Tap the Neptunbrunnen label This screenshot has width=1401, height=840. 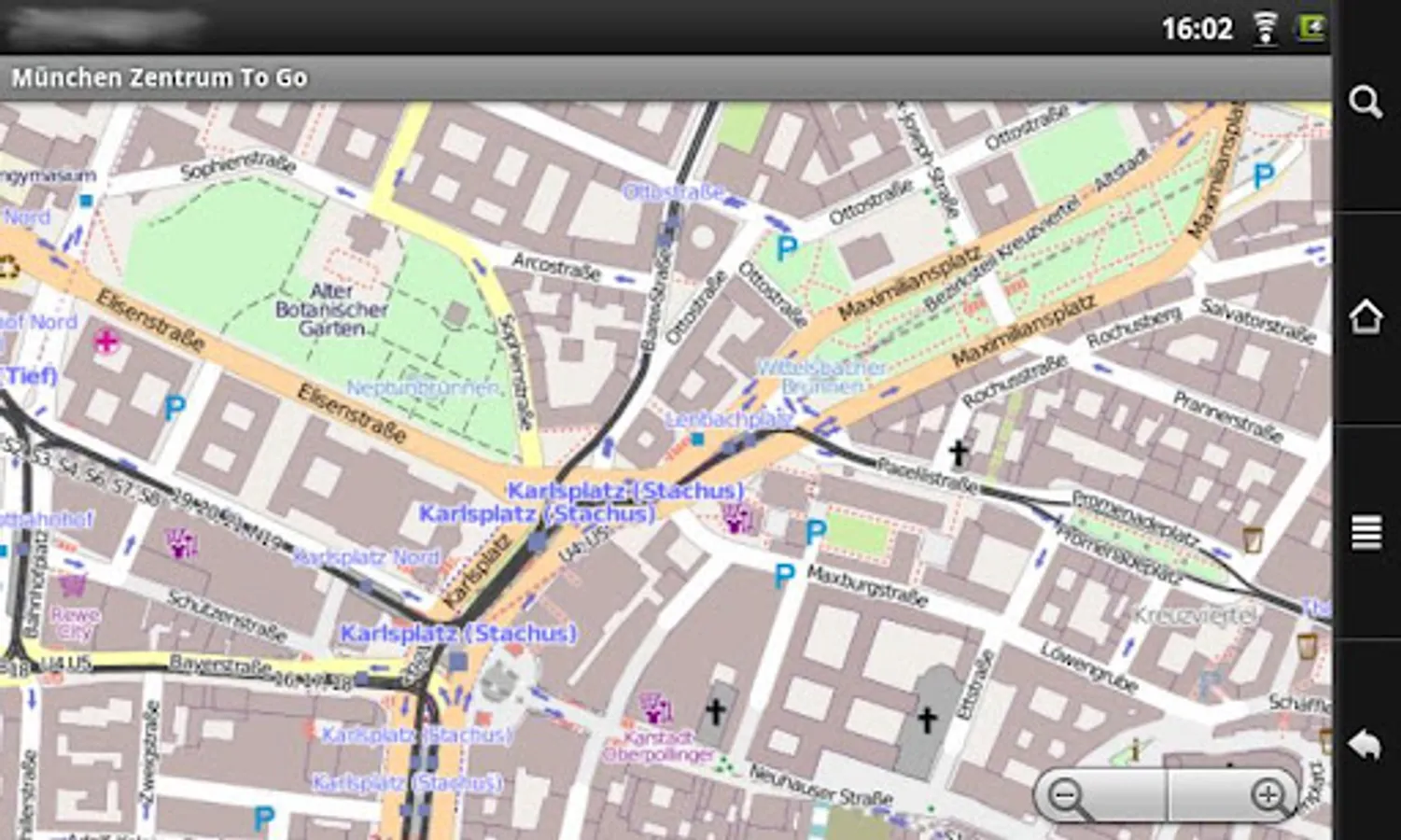423,387
